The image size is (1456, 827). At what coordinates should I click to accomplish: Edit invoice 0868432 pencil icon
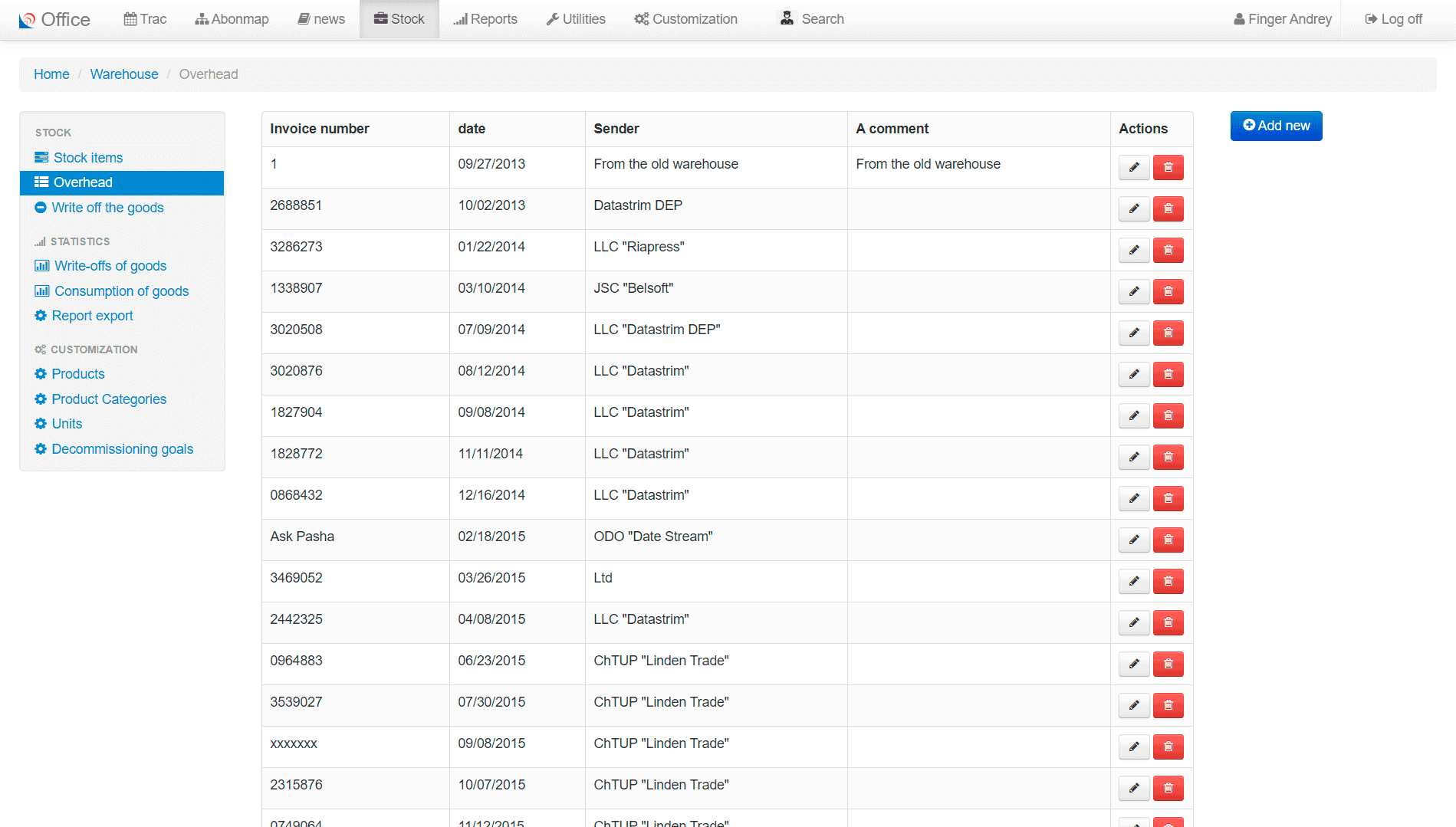(x=1134, y=498)
